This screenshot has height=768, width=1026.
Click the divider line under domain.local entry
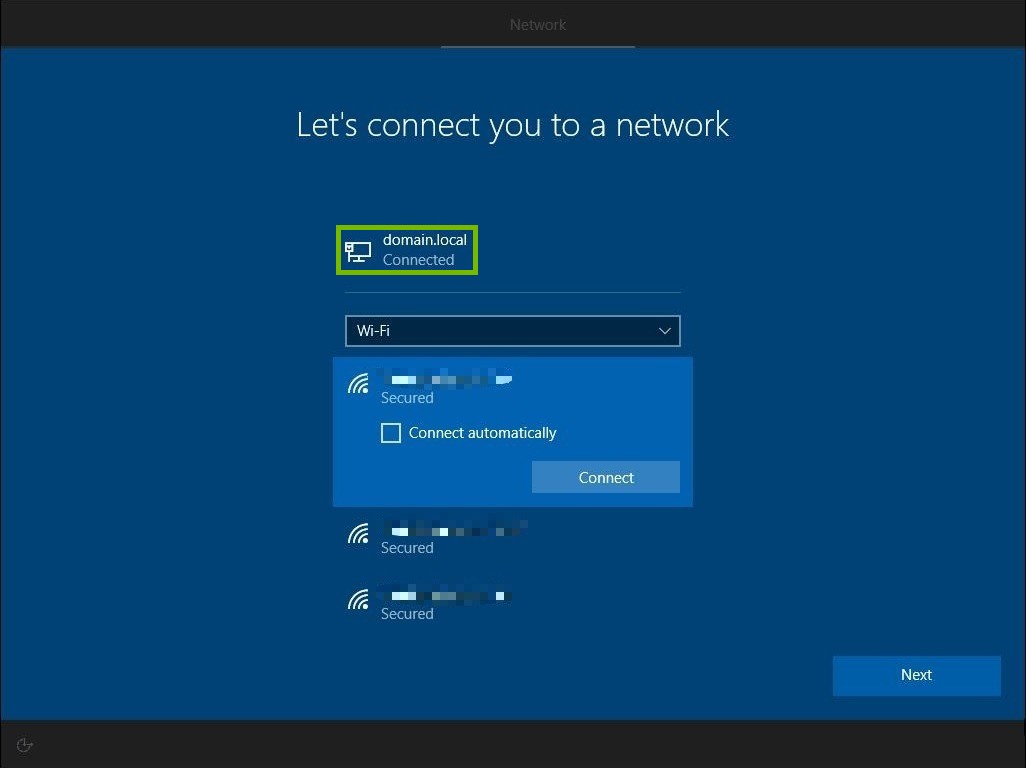click(x=512, y=291)
